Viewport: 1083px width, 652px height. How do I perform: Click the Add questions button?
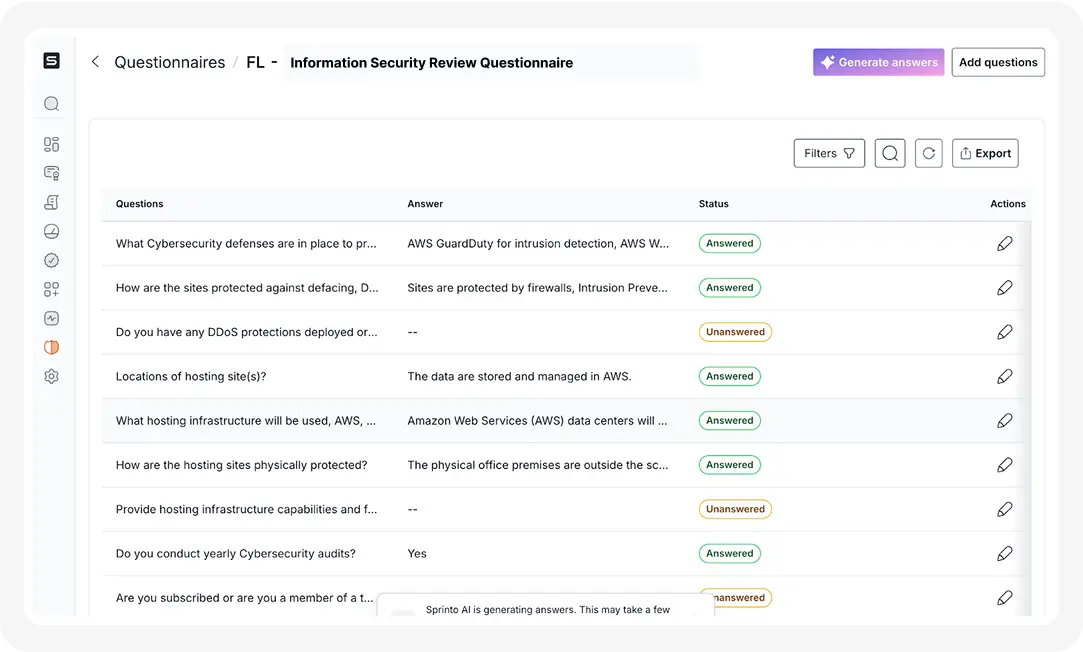997,62
